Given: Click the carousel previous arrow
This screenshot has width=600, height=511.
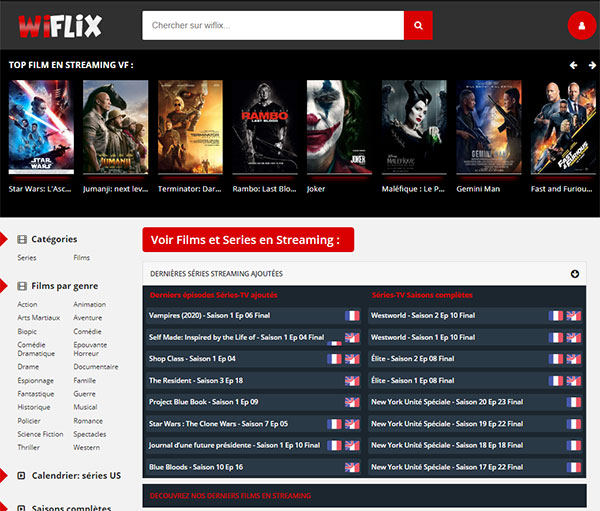Looking at the screenshot, I should click(573, 65).
